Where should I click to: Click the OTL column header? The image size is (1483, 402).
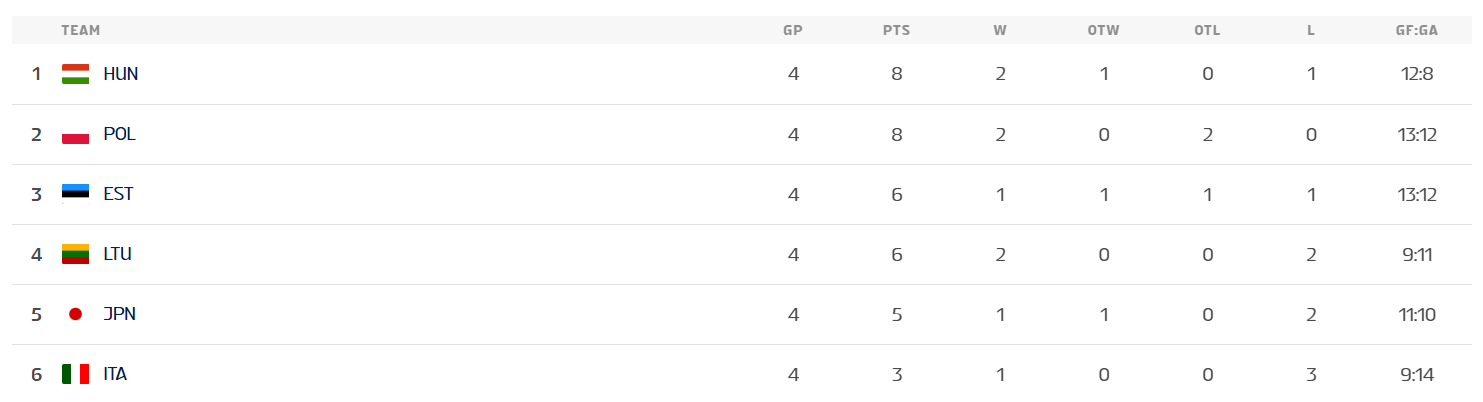1207,30
